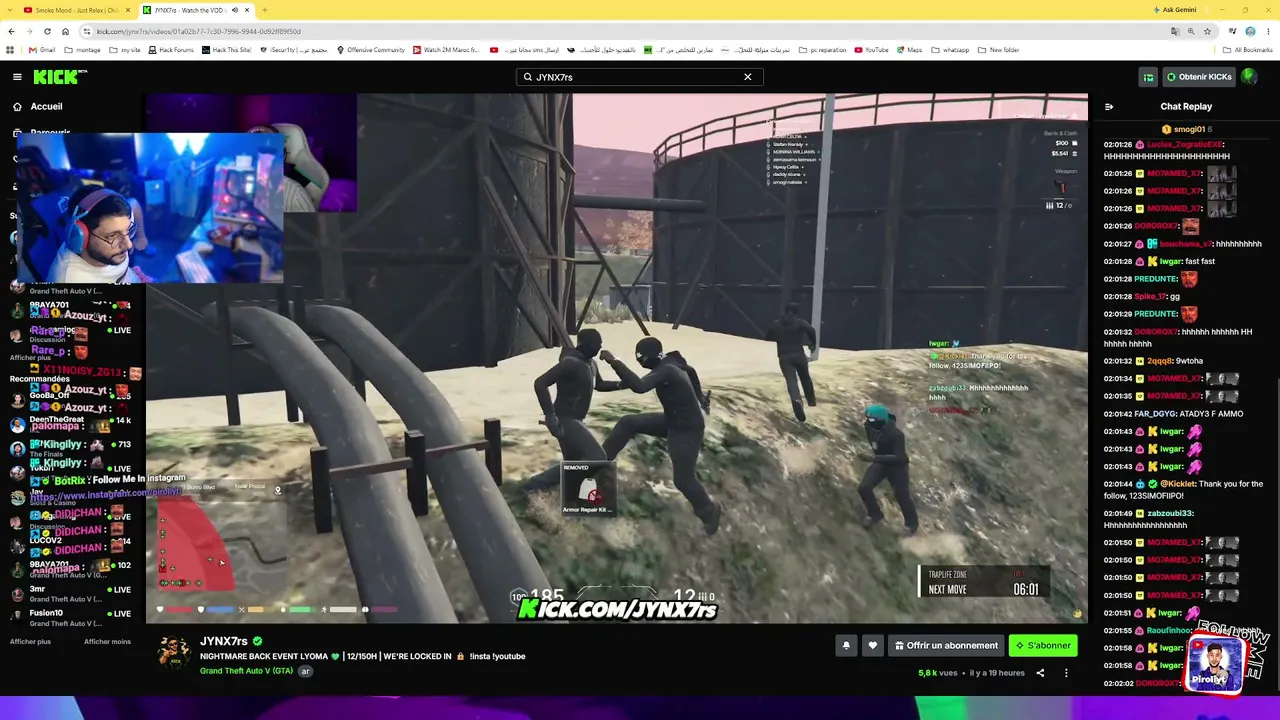The height and width of the screenshot is (720, 1280).
Task: Open Offensive Community bookmark
Action: click(371, 50)
